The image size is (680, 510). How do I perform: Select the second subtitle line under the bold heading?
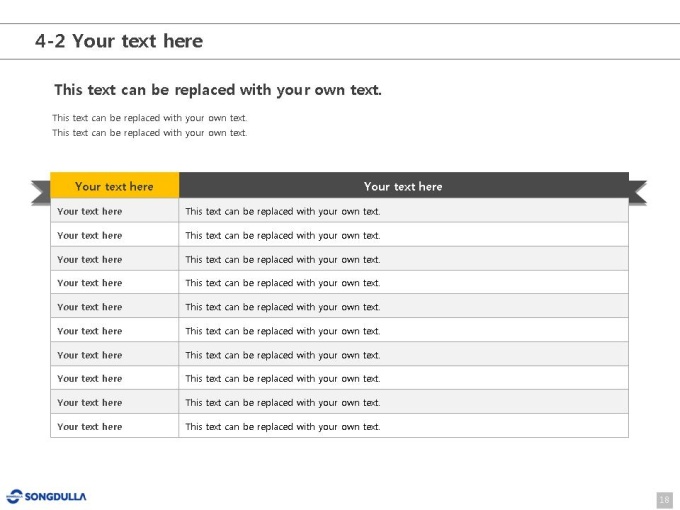150,133
